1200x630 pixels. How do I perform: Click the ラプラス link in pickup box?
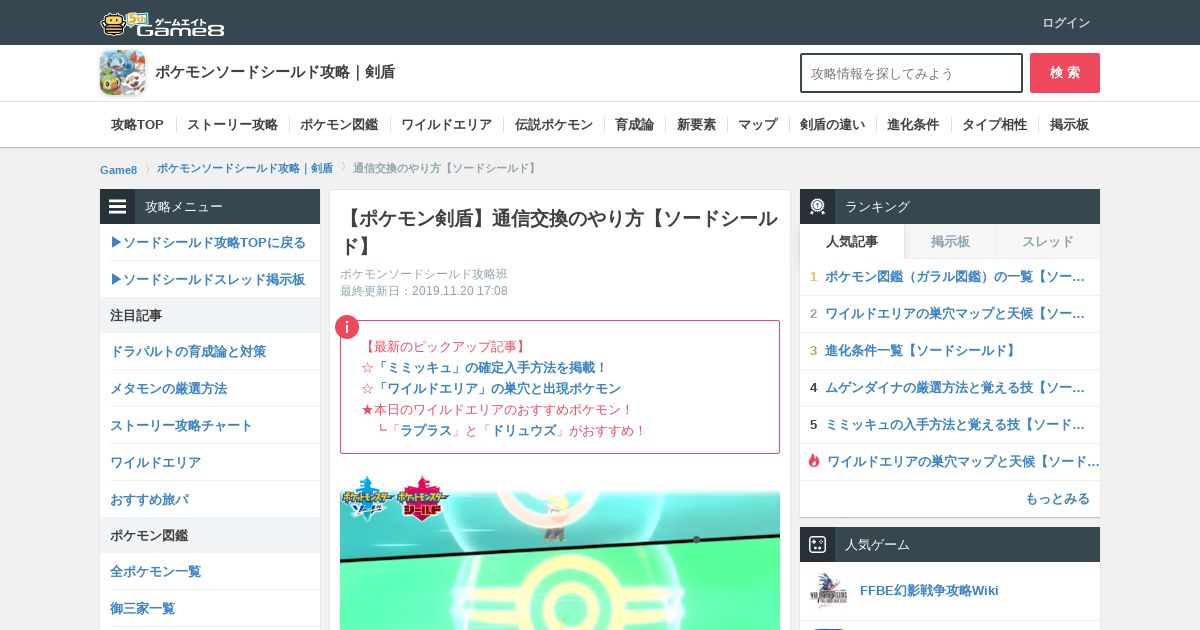pyautogui.click(x=426, y=430)
